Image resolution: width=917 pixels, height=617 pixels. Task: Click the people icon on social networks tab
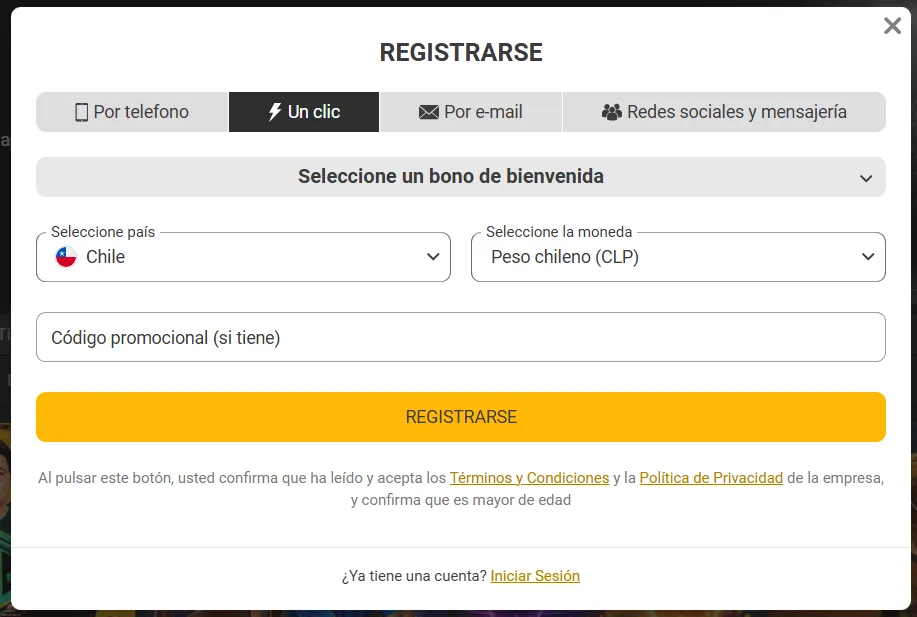coord(611,111)
